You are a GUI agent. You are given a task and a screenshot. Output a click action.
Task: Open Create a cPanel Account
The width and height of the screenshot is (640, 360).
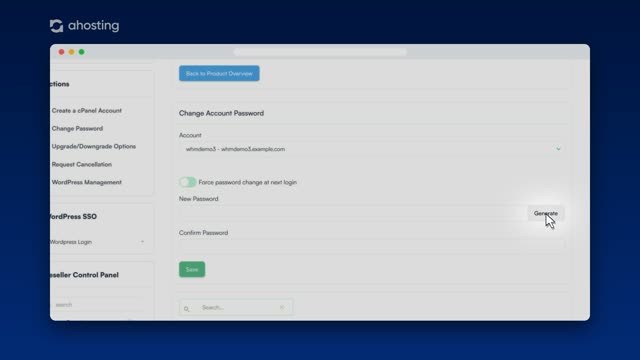point(87,111)
